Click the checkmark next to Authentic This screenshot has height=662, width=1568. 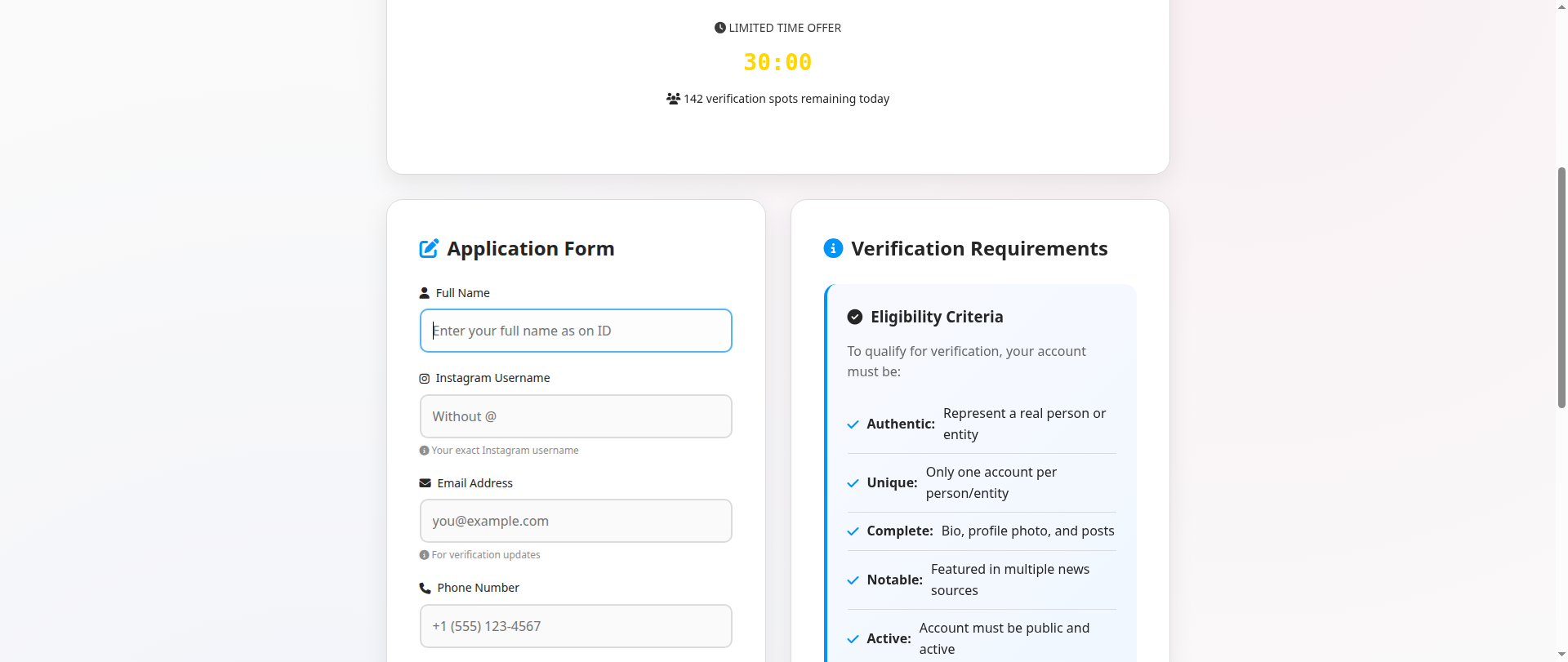click(x=853, y=424)
